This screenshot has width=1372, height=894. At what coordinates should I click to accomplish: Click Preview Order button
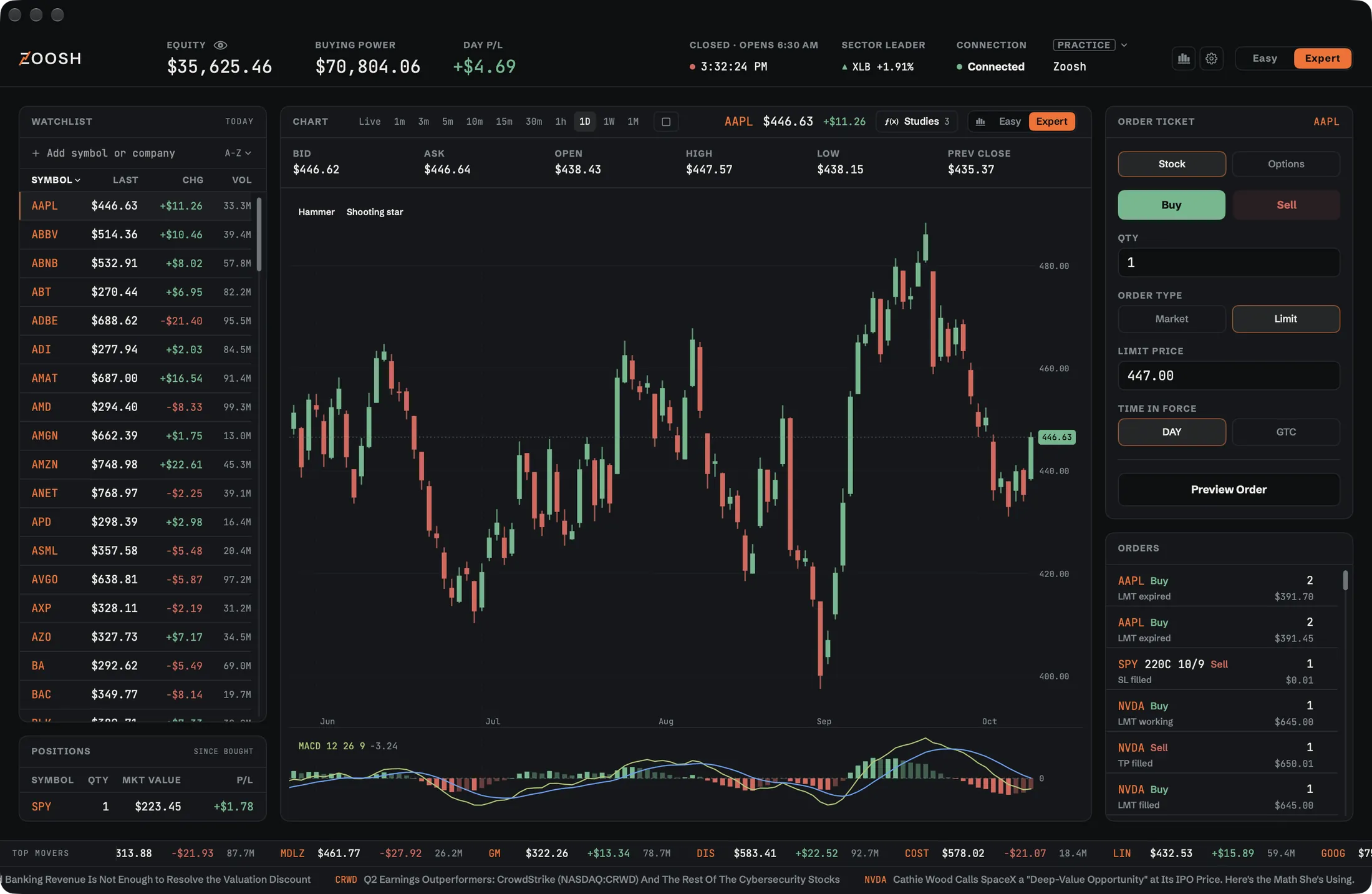(x=1229, y=490)
